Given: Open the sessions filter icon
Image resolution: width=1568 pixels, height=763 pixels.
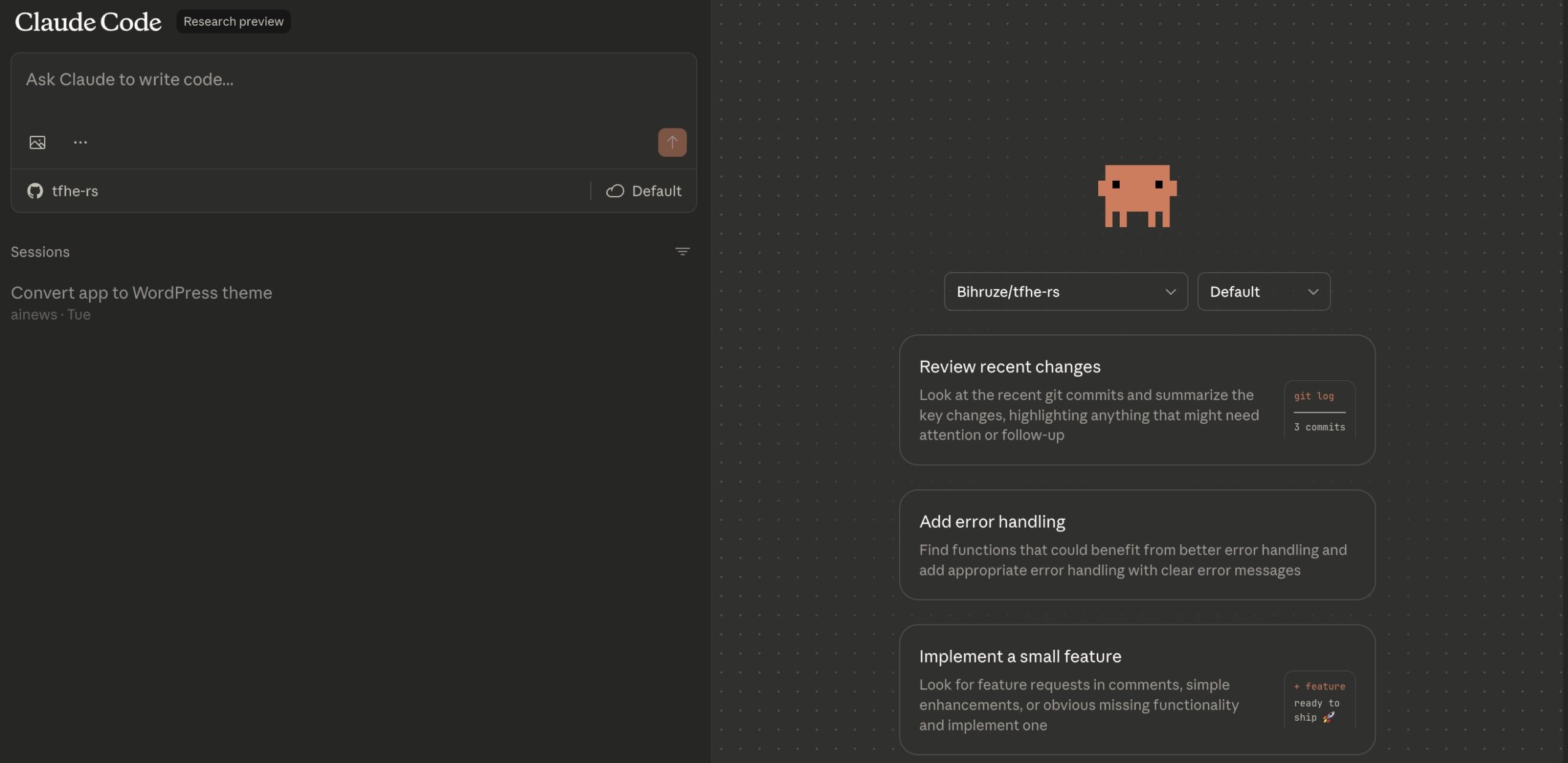Looking at the screenshot, I should pos(682,252).
